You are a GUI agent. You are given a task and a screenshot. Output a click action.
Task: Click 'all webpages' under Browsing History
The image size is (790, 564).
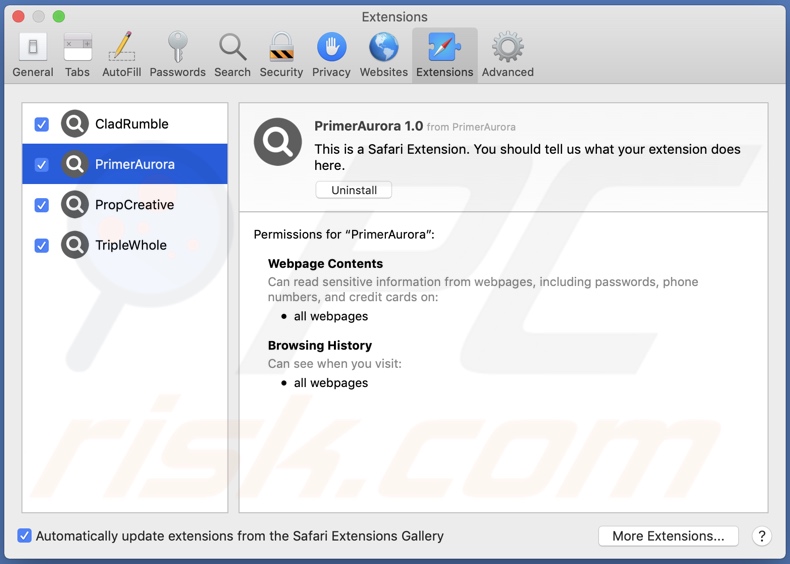[331, 383]
